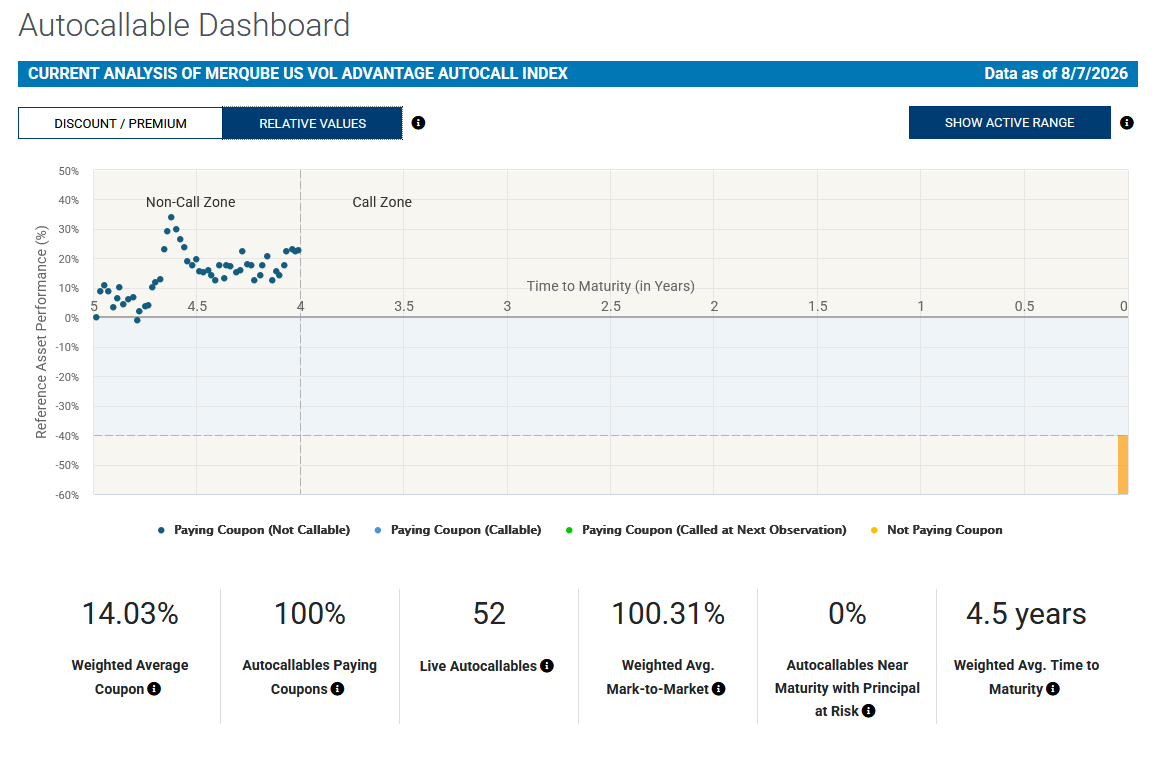Click the dark blue Not Callable legend dot
This screenshot has height=762, width=1162.
click(161, 531)
